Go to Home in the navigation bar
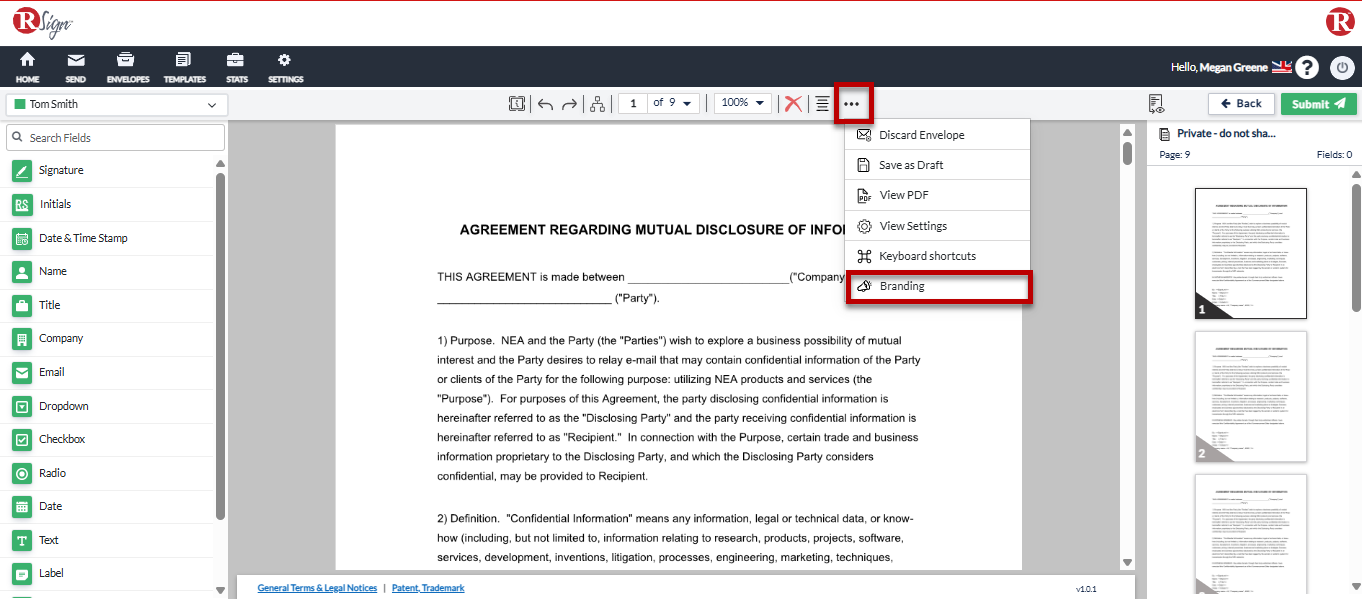Screen dimensions: 1362x599 [x=27, y=67]
